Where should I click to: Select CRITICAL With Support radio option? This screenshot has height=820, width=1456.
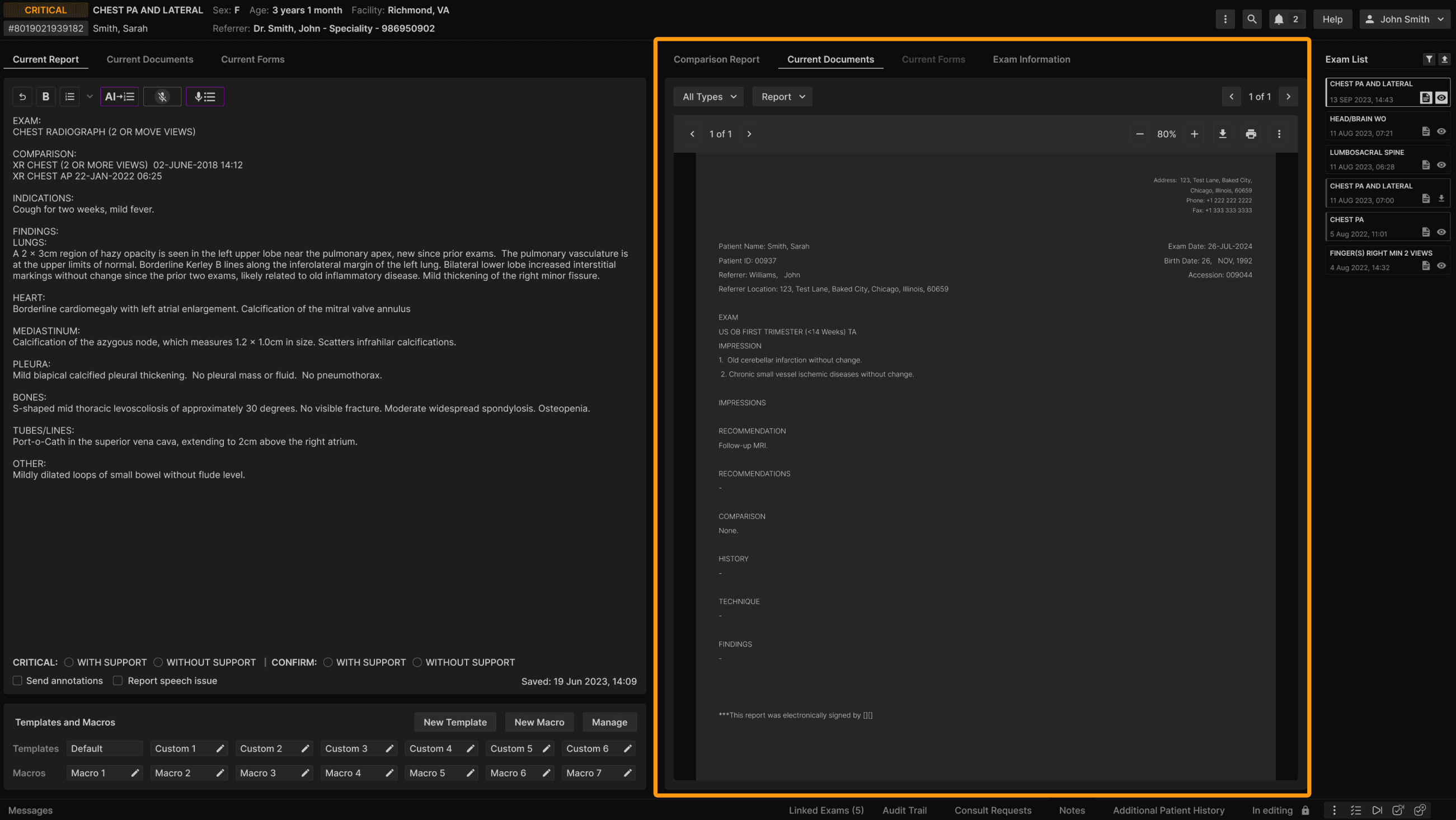click(69, 662)
